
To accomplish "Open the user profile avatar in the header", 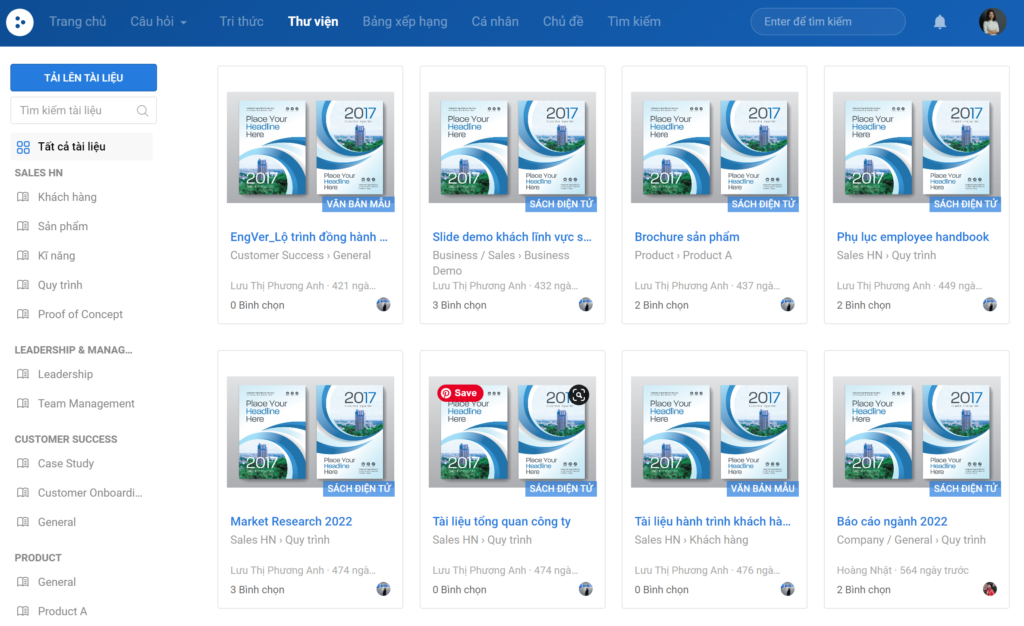I will pyautogui.click(x=992, y=22).
